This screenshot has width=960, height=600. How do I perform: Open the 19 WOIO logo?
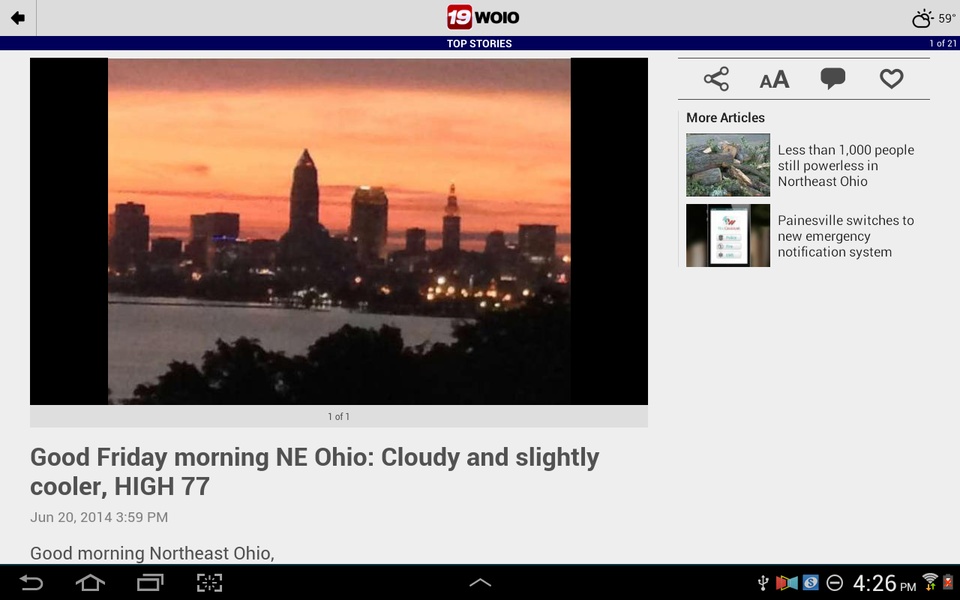coord(482,17)
